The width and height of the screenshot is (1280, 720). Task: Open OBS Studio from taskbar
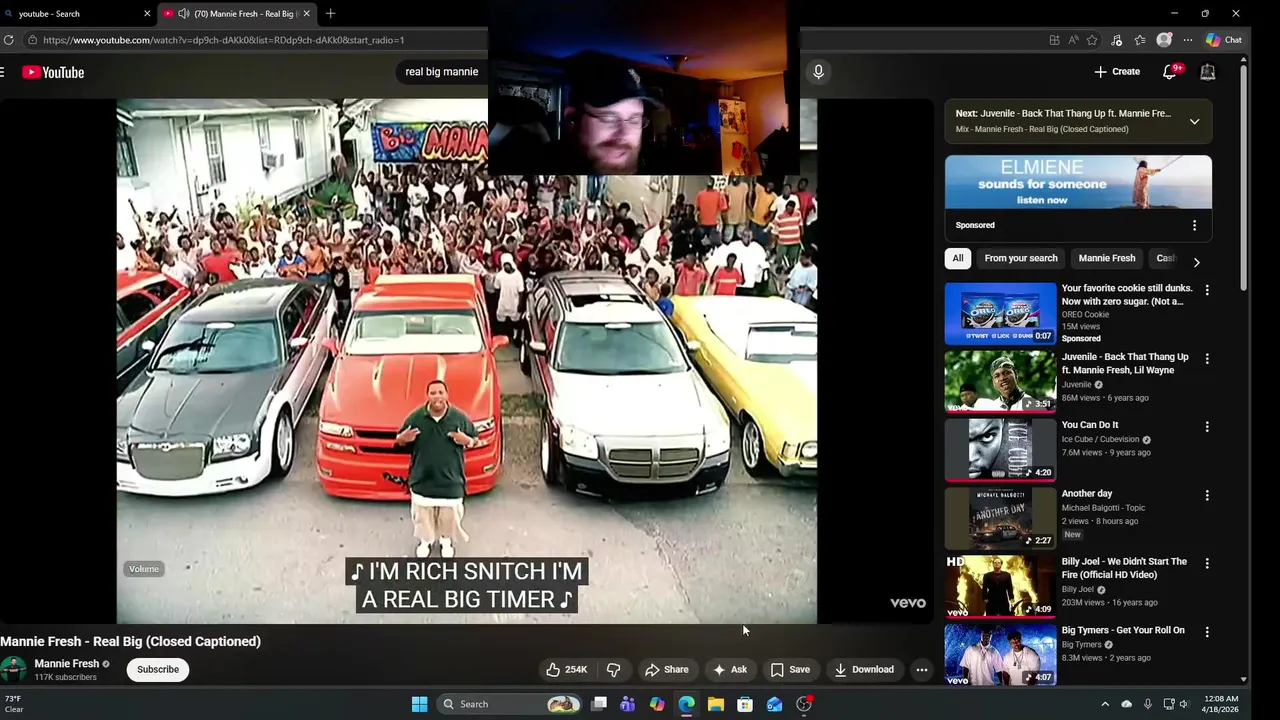click(804, 704)
